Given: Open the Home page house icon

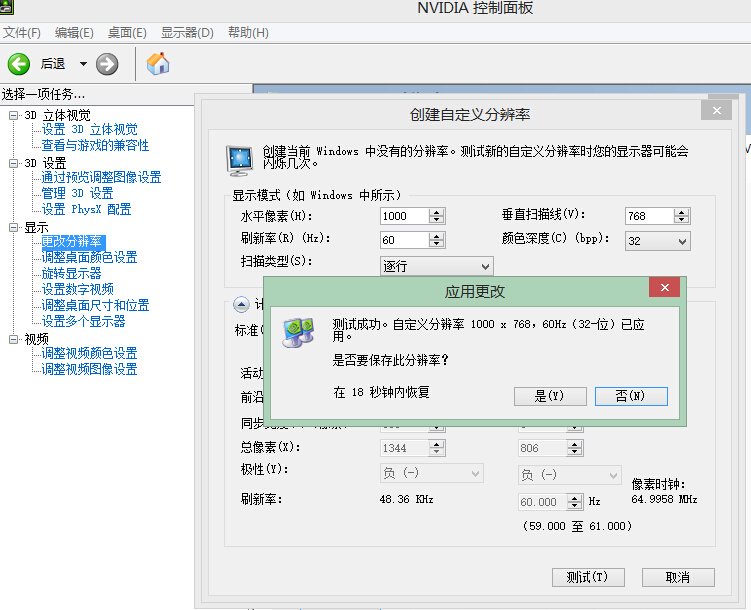Looking at the screenshot, I should coord(158,64).
